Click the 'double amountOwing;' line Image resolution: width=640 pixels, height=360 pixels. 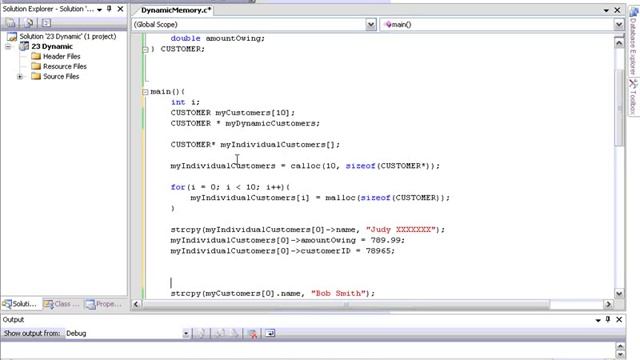click(218, 38)
